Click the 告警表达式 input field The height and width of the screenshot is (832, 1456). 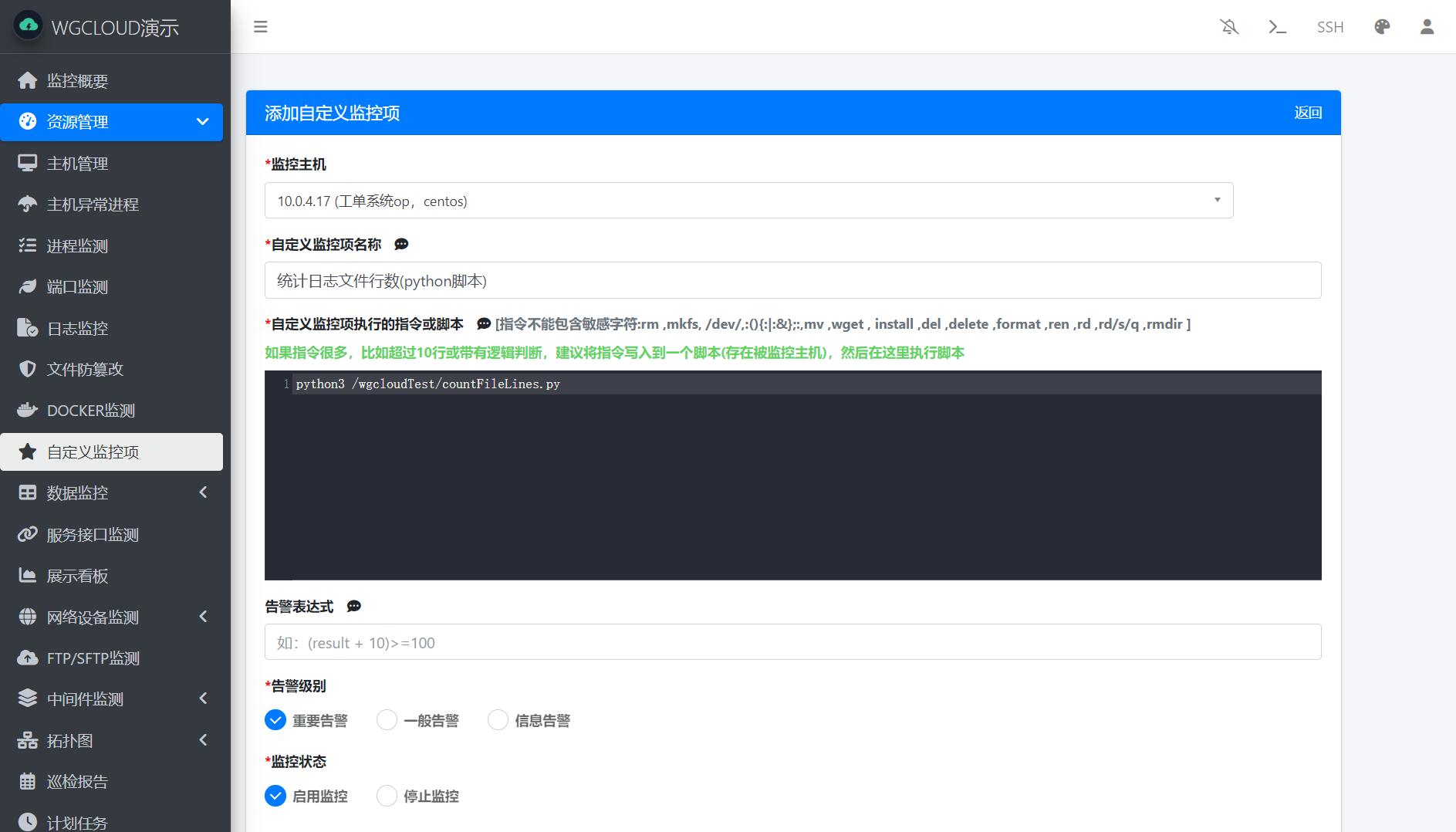pyautogui.click(x=792, y=642)
